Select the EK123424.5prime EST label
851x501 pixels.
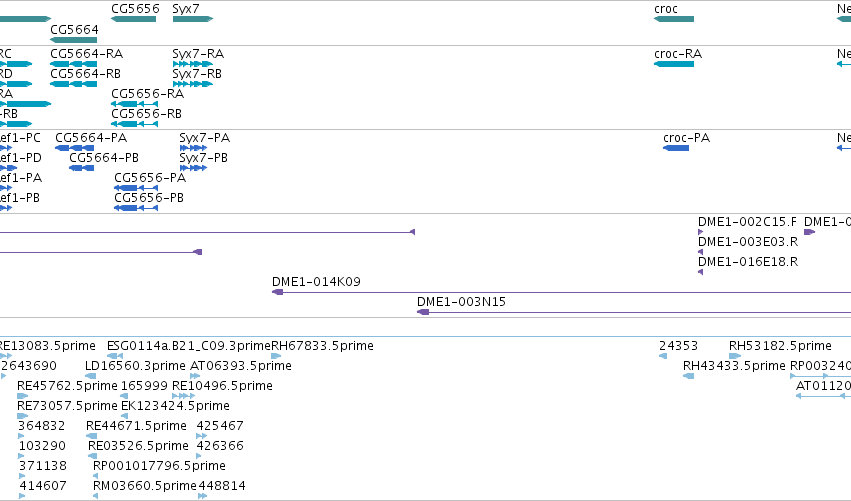tap(175, 406)
